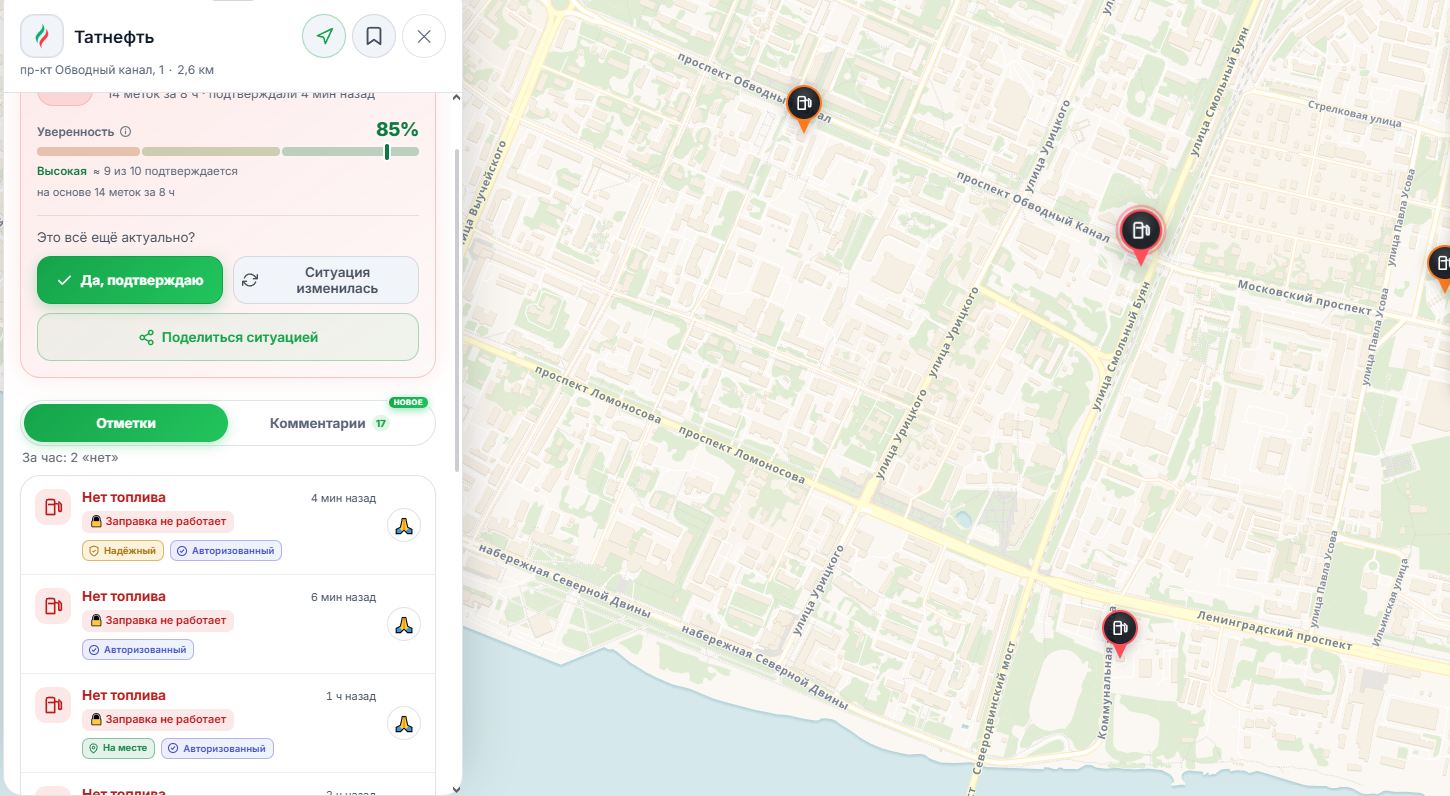Open the Комментарии tab
This screenshot has width=1450, height=796.
(330, 423)
